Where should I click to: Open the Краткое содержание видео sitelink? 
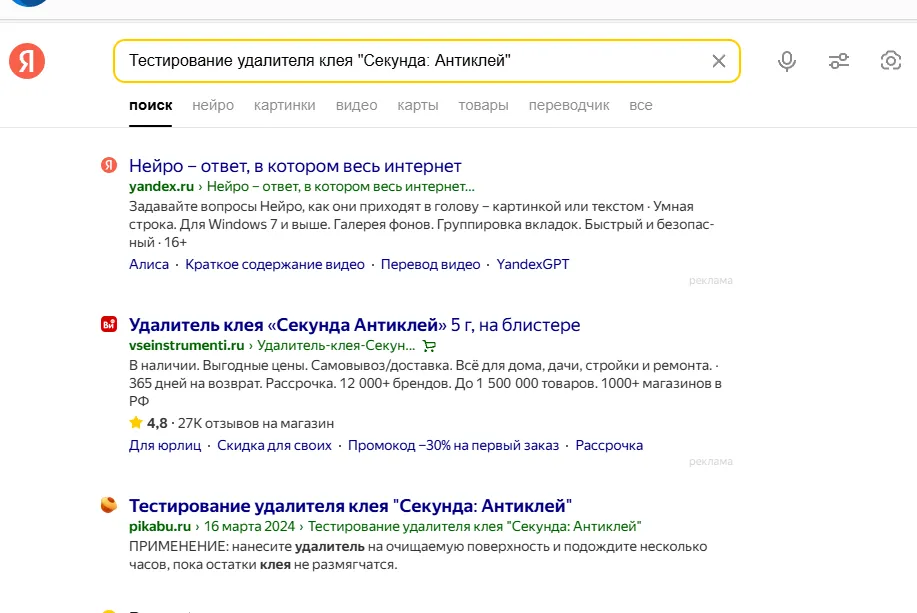tap(274, 264)
